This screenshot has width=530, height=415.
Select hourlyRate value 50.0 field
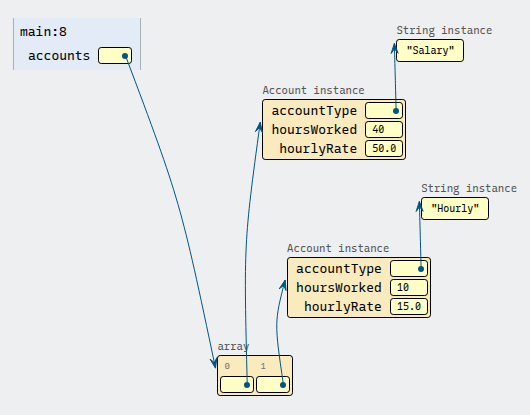pos(384,148)
